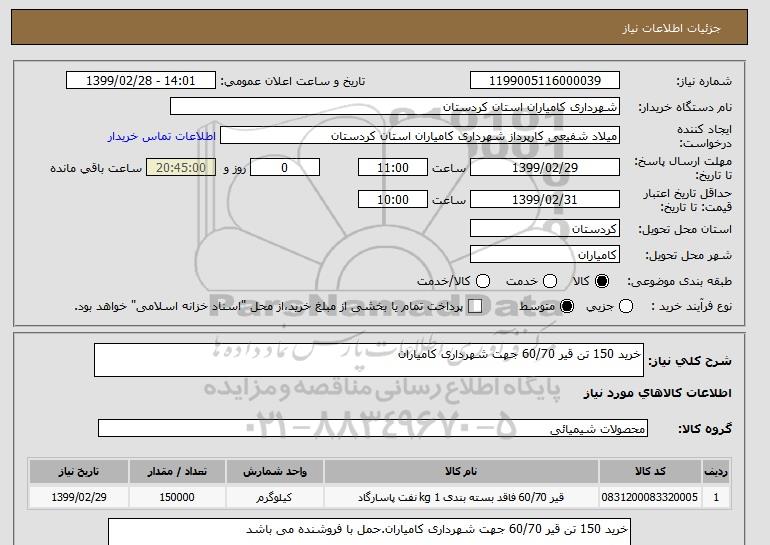The image size is (770, 545).
Task: Select the خدمت radio button
Action: 550,281
